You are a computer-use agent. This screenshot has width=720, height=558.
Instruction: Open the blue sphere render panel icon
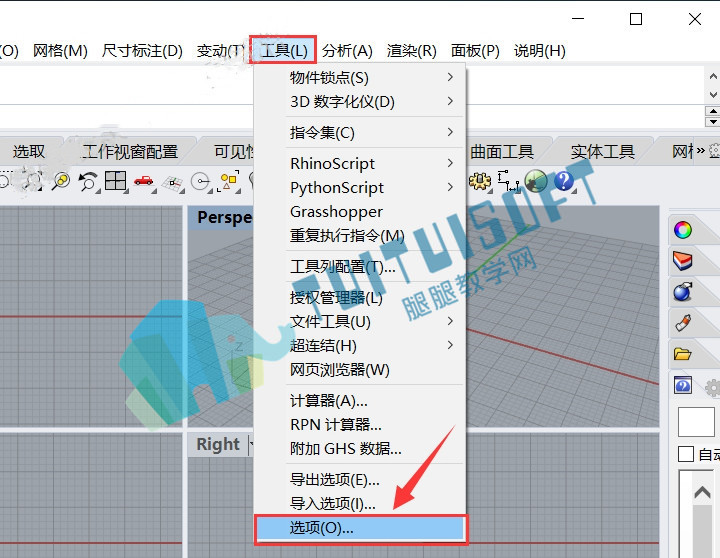(682, 291)
